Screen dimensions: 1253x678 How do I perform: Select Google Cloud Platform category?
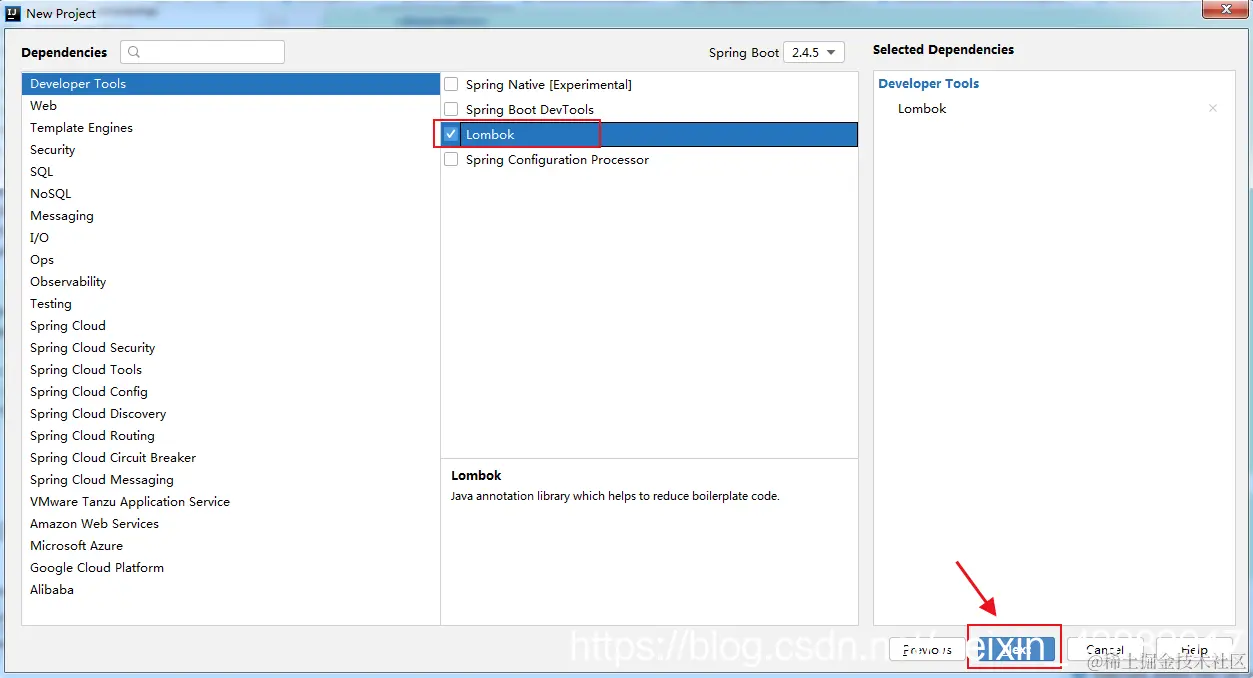click(x=231, y=568)
